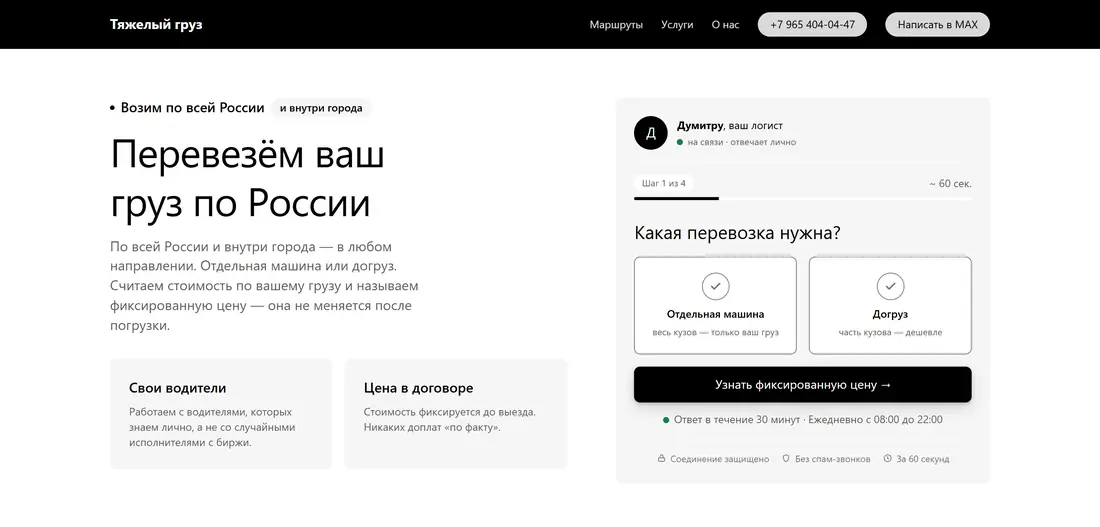The image size is (1100, 527).
Task: Click the Цена в договоре feature card title
Action: pyautogui.click(x=418, y=388)
